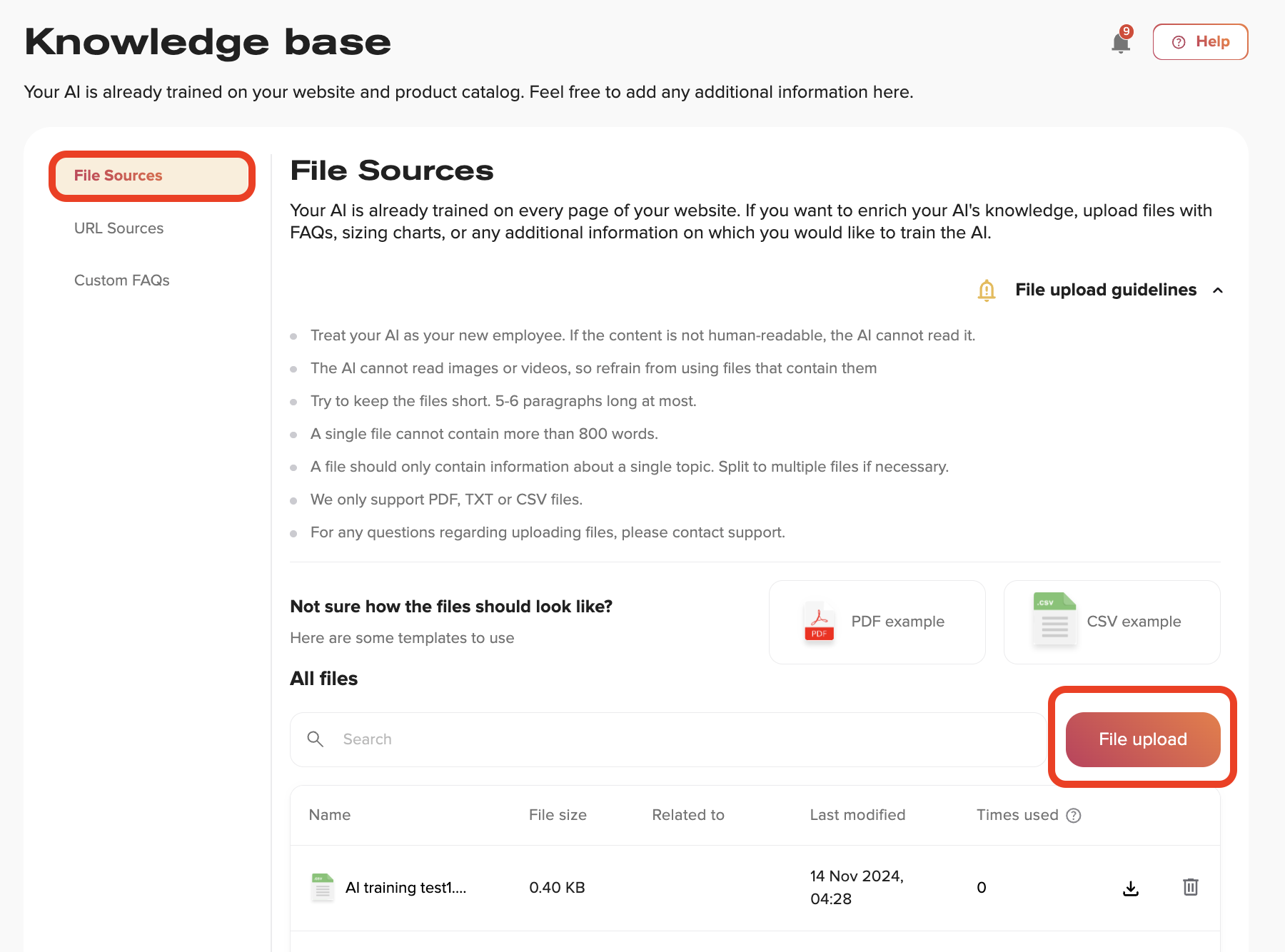Screen dimensions: 1285x952
Task: Click the Last modified column header
Action: tap(857, 815)
